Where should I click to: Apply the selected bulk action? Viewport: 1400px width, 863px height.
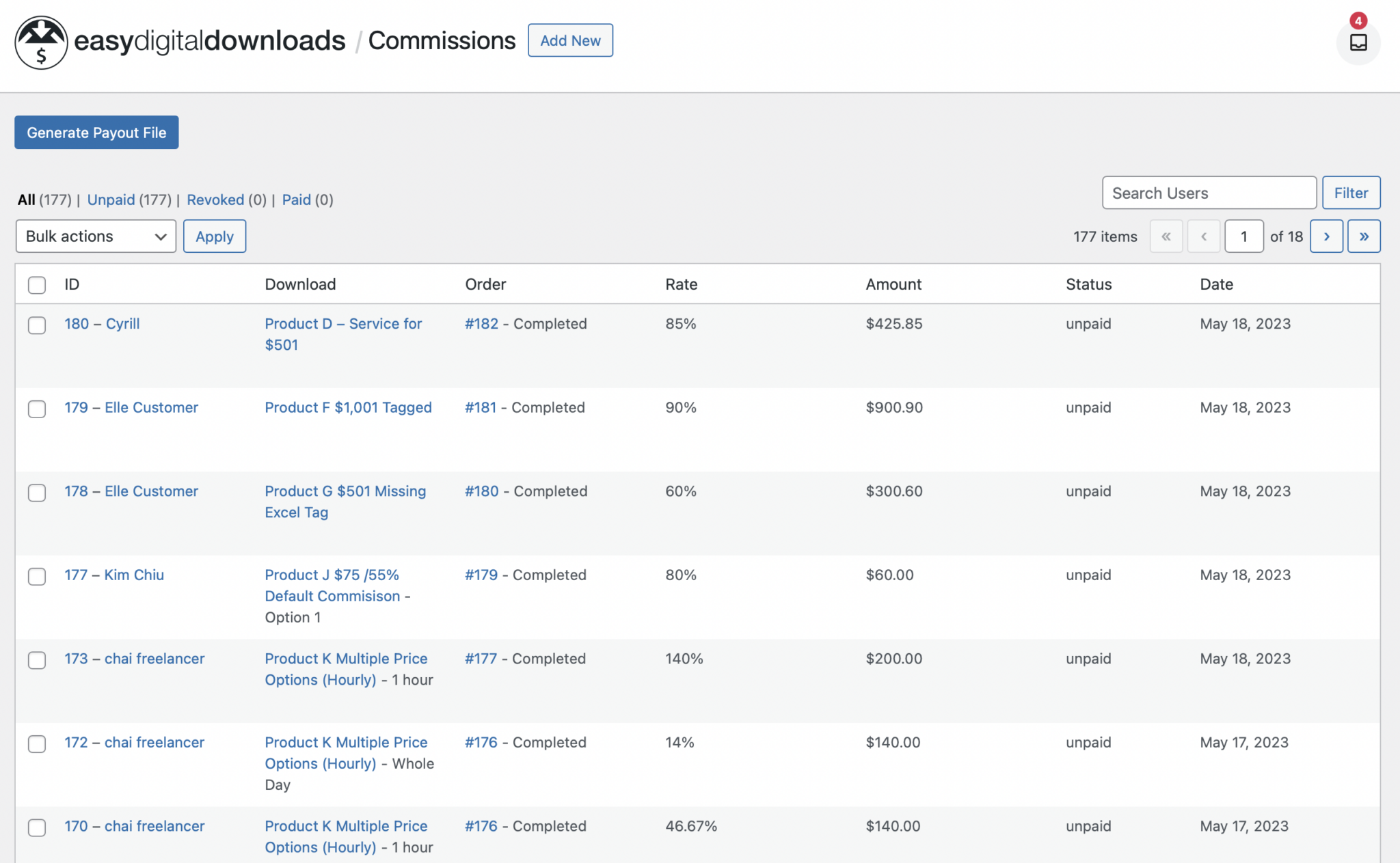tap(214, 236)
